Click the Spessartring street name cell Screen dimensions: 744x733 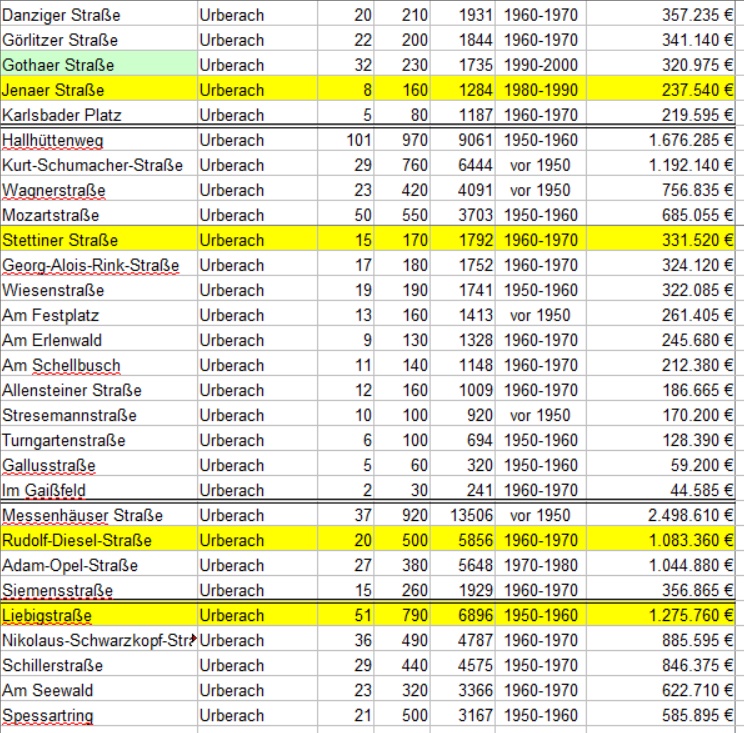point(97,715)
